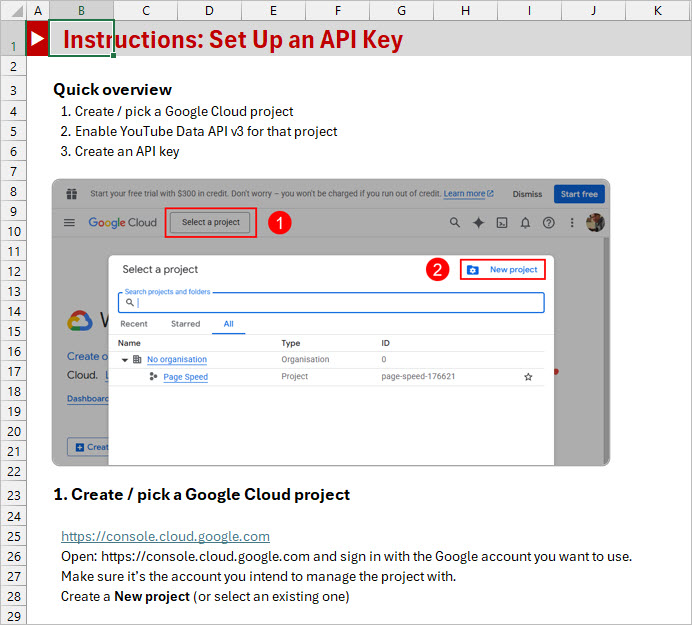This screenshot has height=625, width=692.
Task: Click the heading 1. Create / pick a Google Cloud project
Action: 202,494
